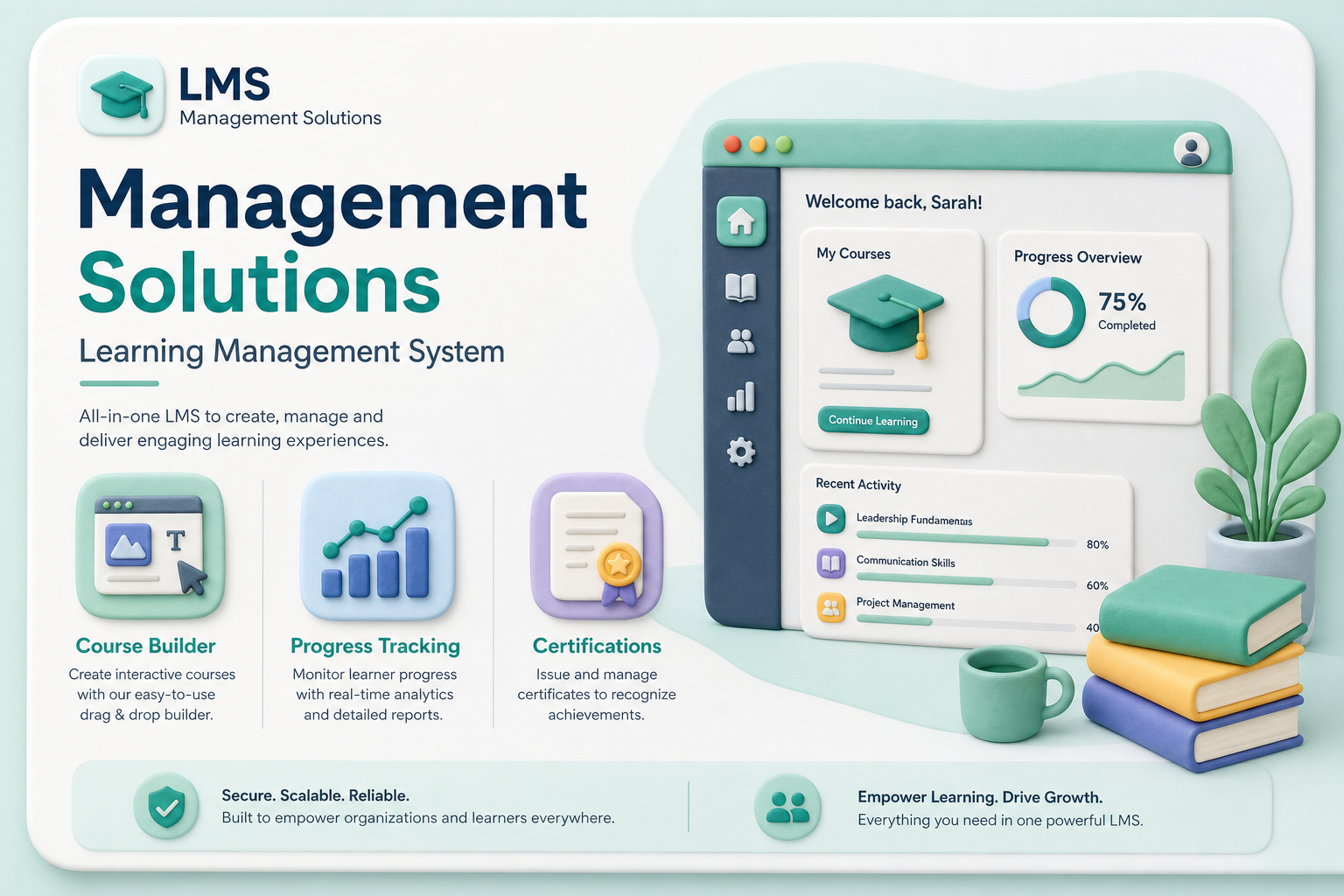
Task: Click the Communication Skills progress bar
Action: coord(966,580)
